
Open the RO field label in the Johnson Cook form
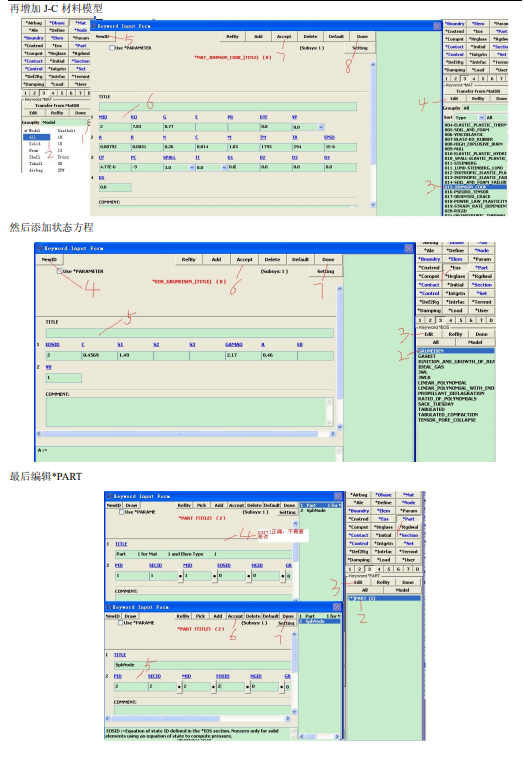134,117
